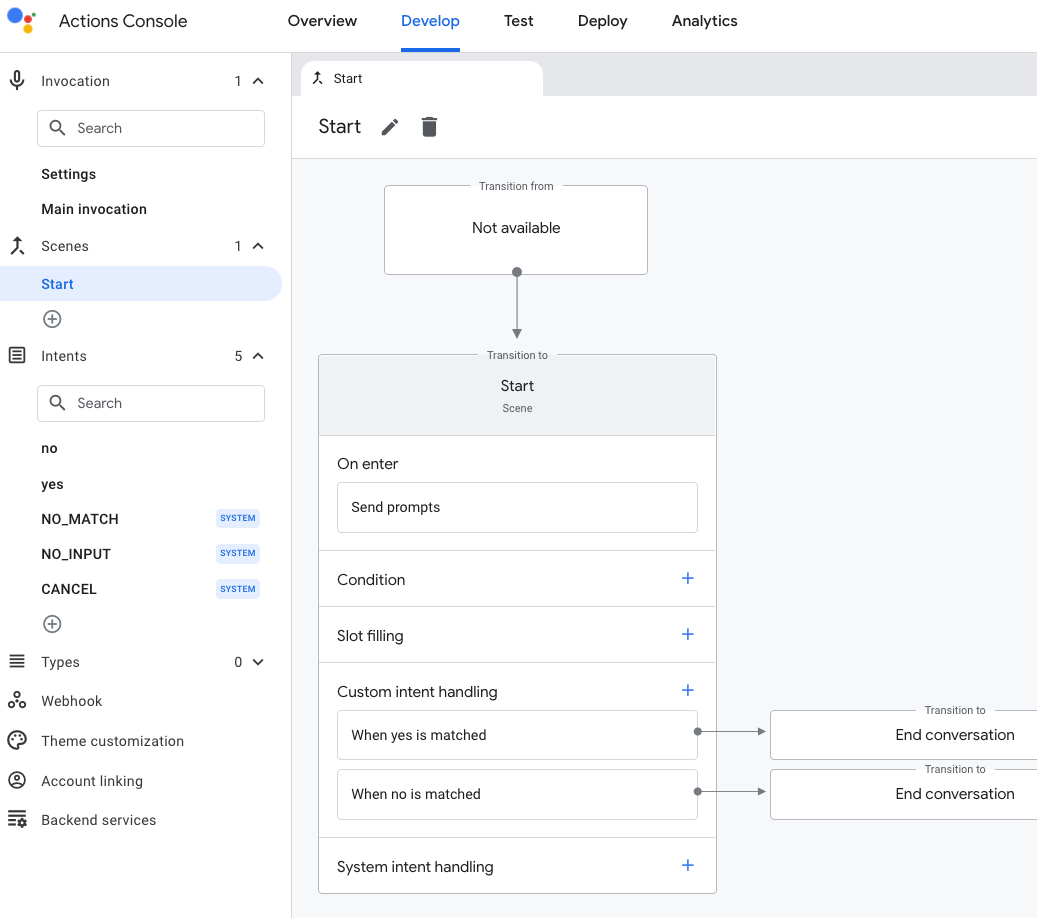Collapse the Intents section chevron
Screen dimensions: 1037x918
pyautogui.click(x=258, y=356)
